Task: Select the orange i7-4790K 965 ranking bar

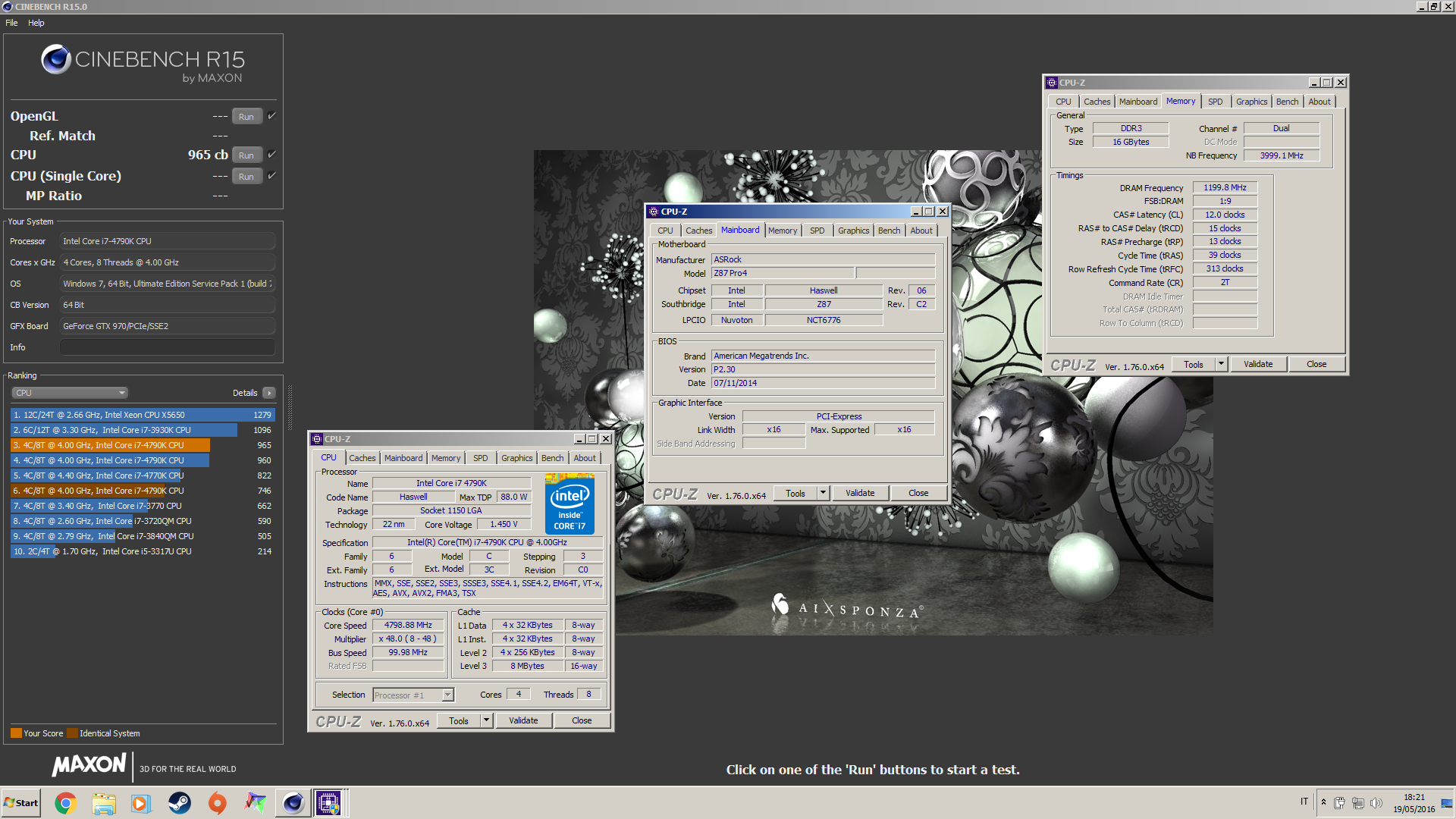Action: point(110,445)
